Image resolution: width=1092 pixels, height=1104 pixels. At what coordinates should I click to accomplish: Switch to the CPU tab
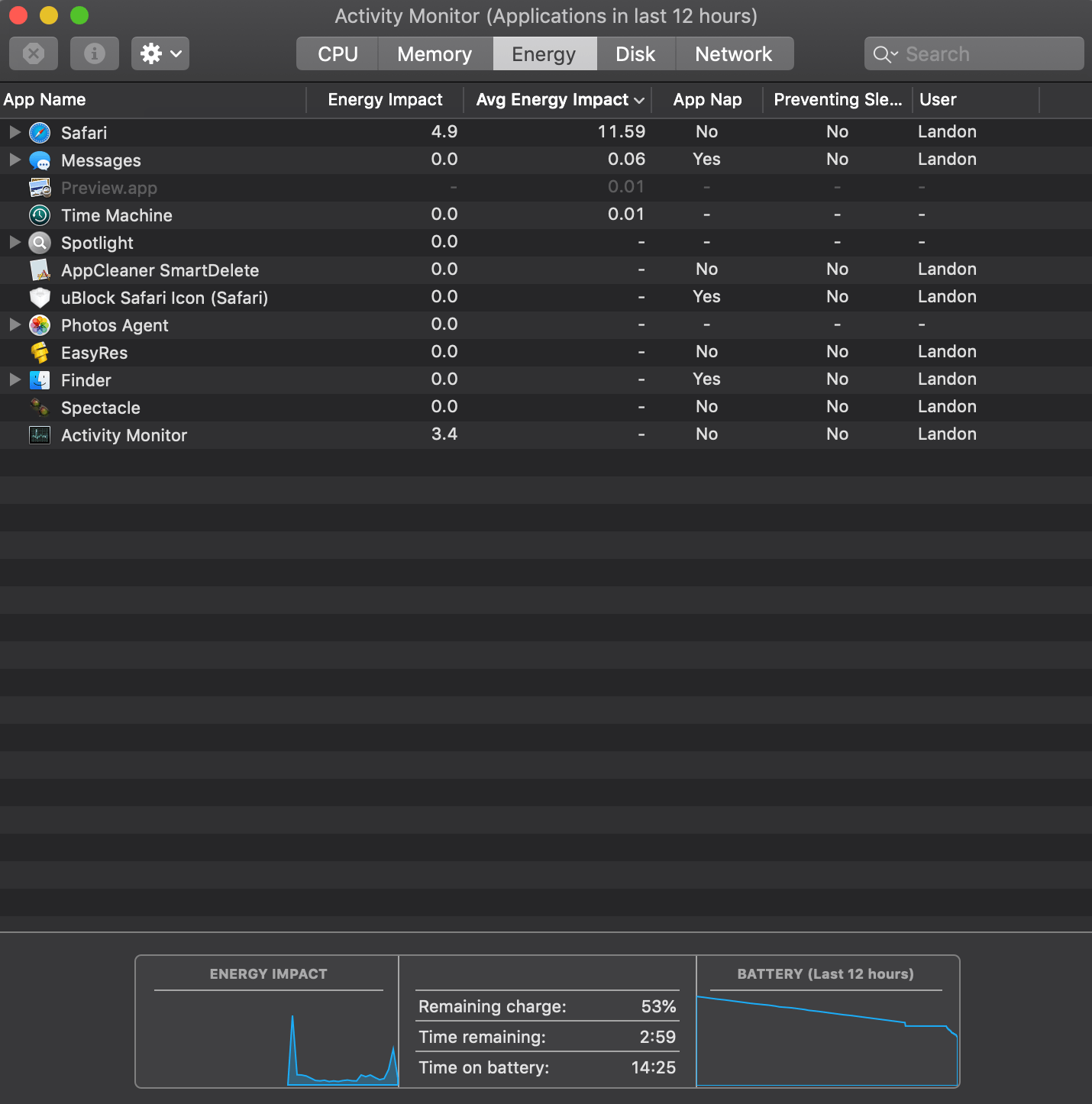[338, 53]
